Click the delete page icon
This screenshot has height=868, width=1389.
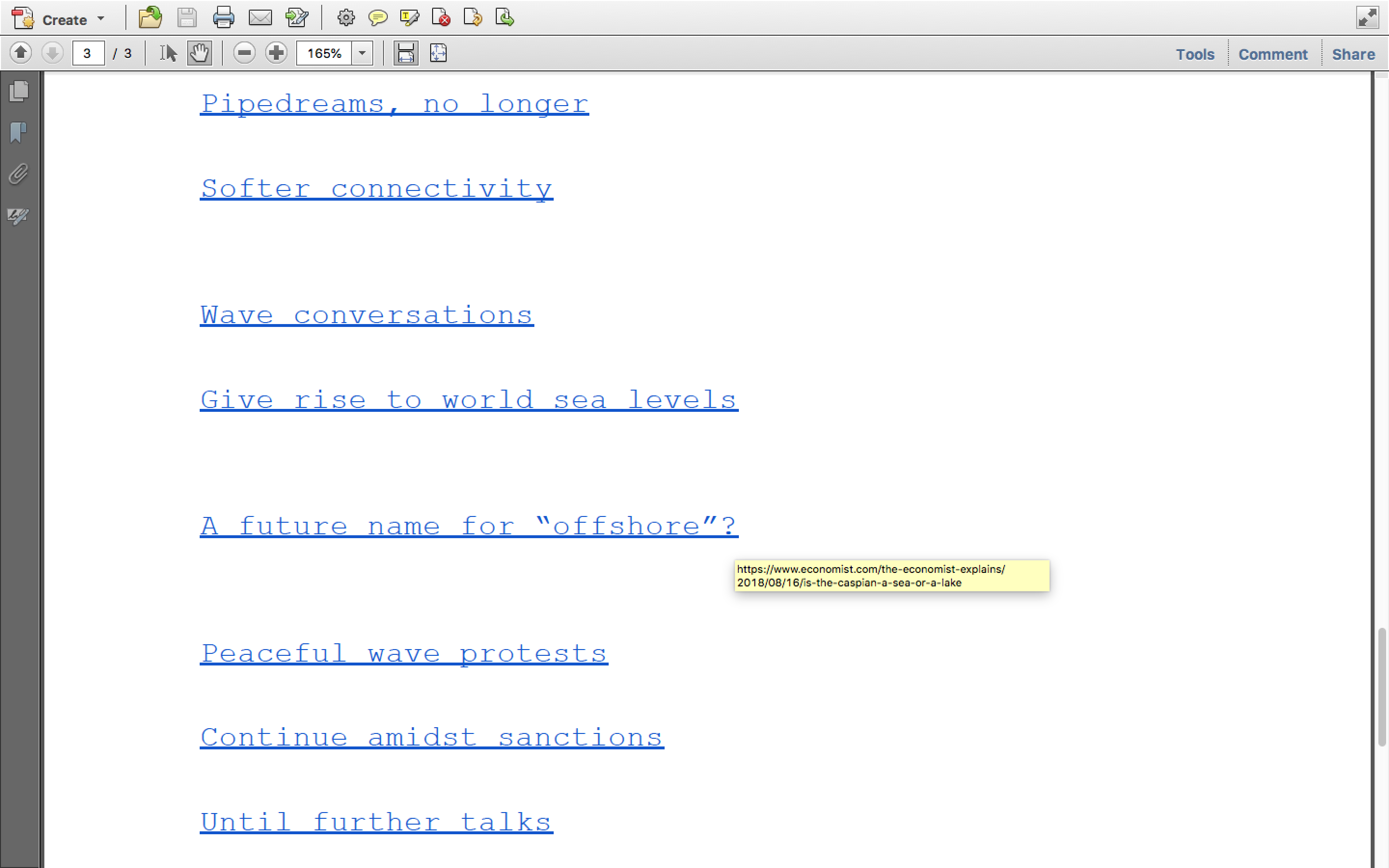click(441, 18)
